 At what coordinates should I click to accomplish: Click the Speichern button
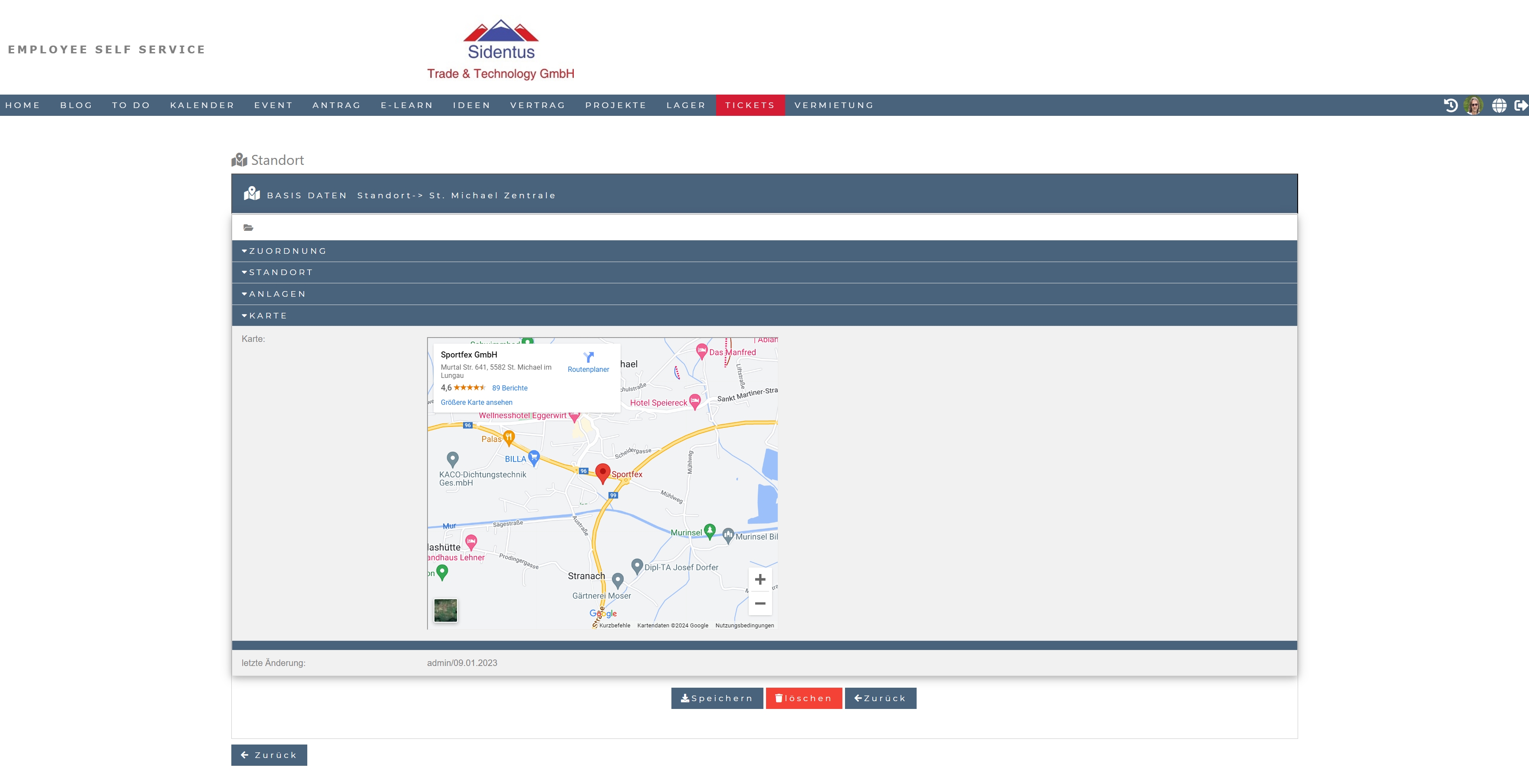pos(717,699)
